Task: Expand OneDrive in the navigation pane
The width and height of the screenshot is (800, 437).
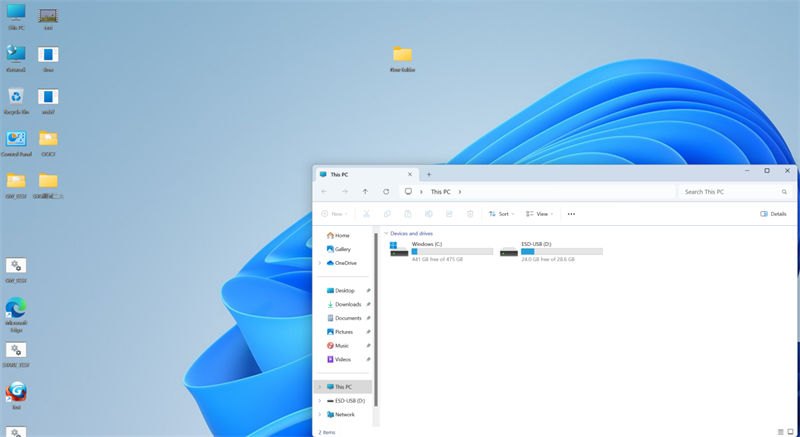Action: click(320, 263)
